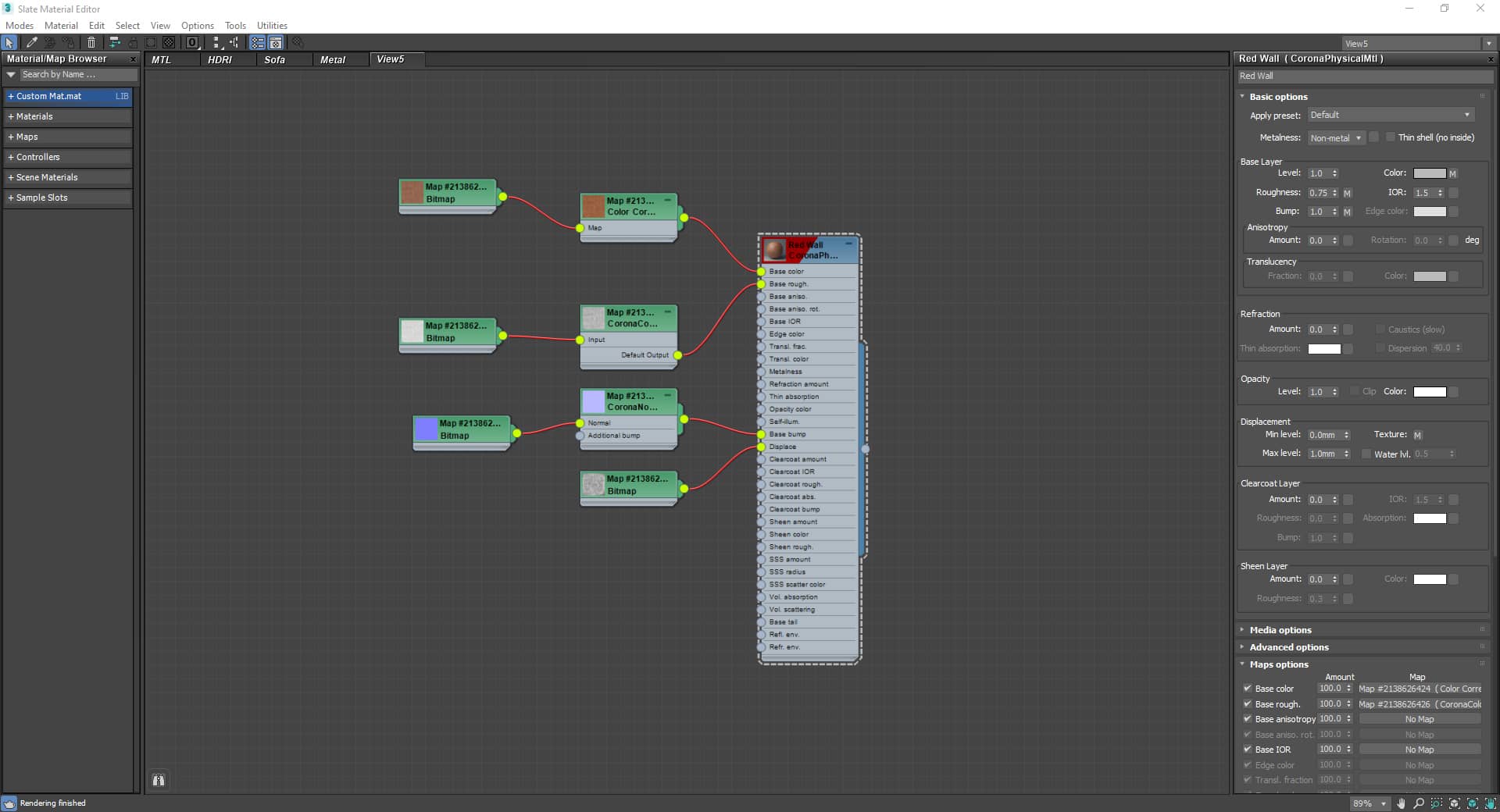Pick material with the eyedropper tool
1500x812 pixels.
coord(32,43)
